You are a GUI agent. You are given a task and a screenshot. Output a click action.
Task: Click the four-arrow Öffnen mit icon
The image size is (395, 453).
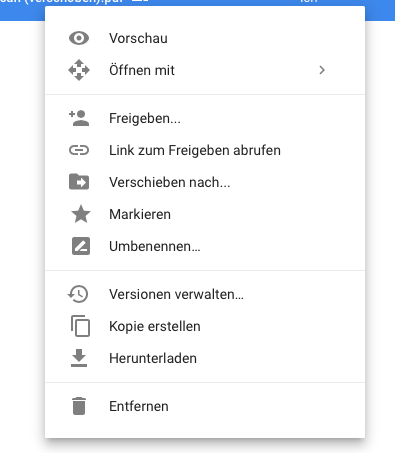click(79, 70)
